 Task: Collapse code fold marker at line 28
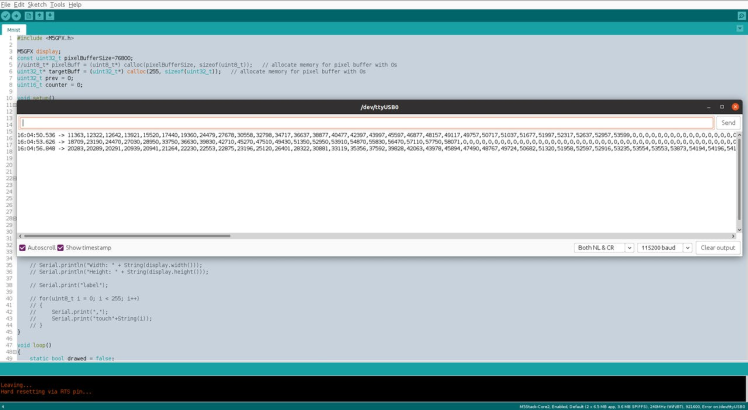pyautogui.click(x=14, y=218)
